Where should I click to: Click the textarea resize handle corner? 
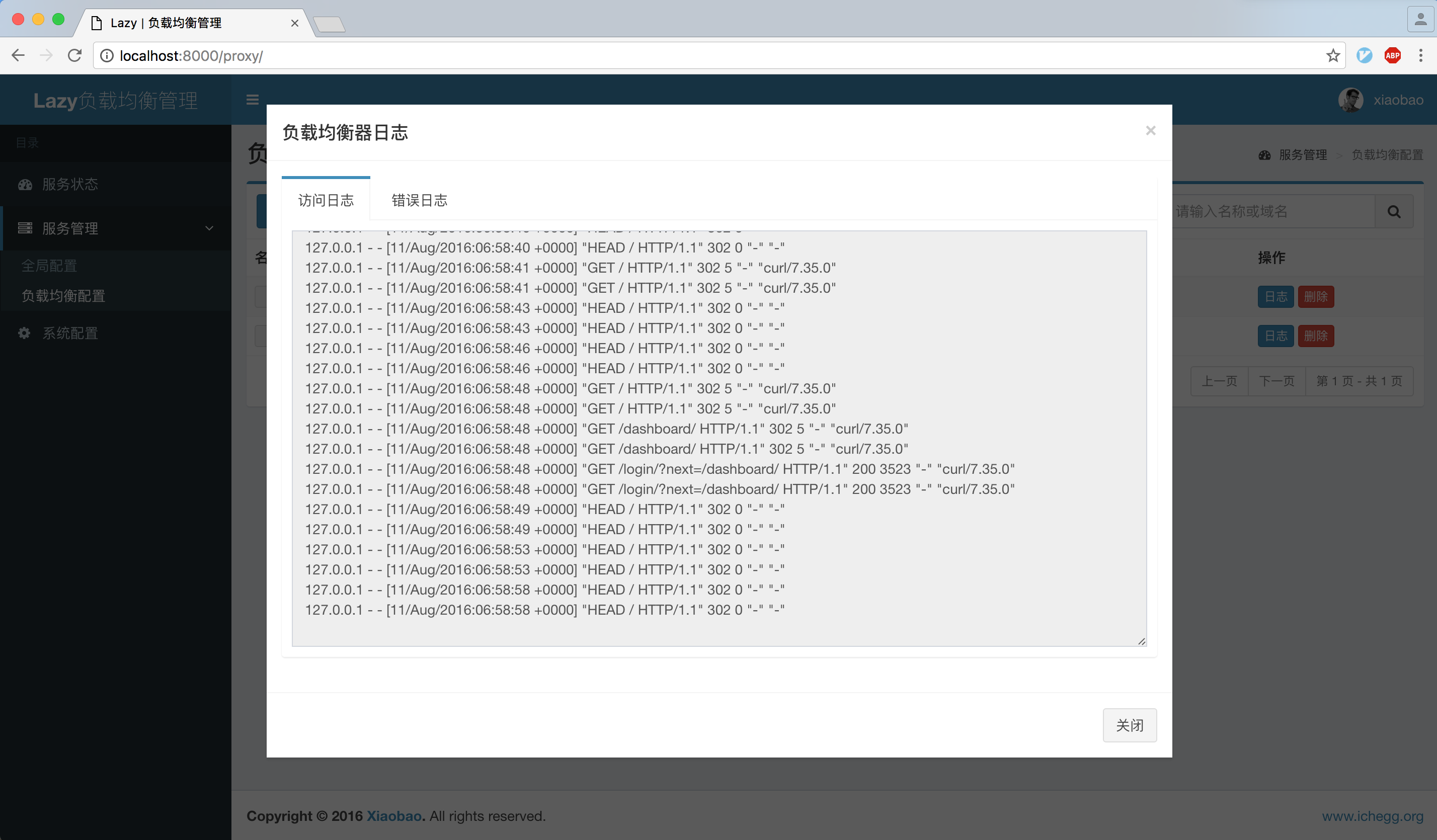click(1141, 641)
